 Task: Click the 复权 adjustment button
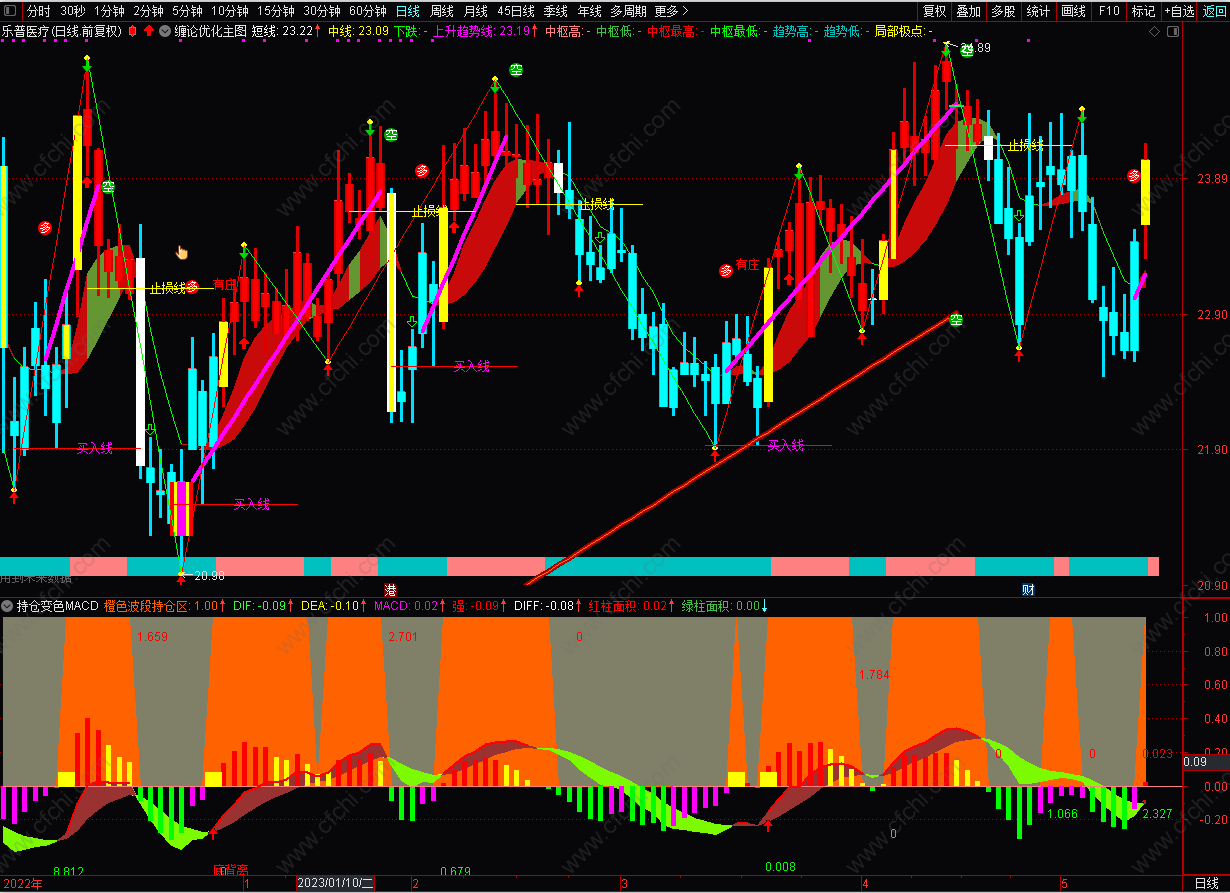pyautogui.click(x=934, y=11)
